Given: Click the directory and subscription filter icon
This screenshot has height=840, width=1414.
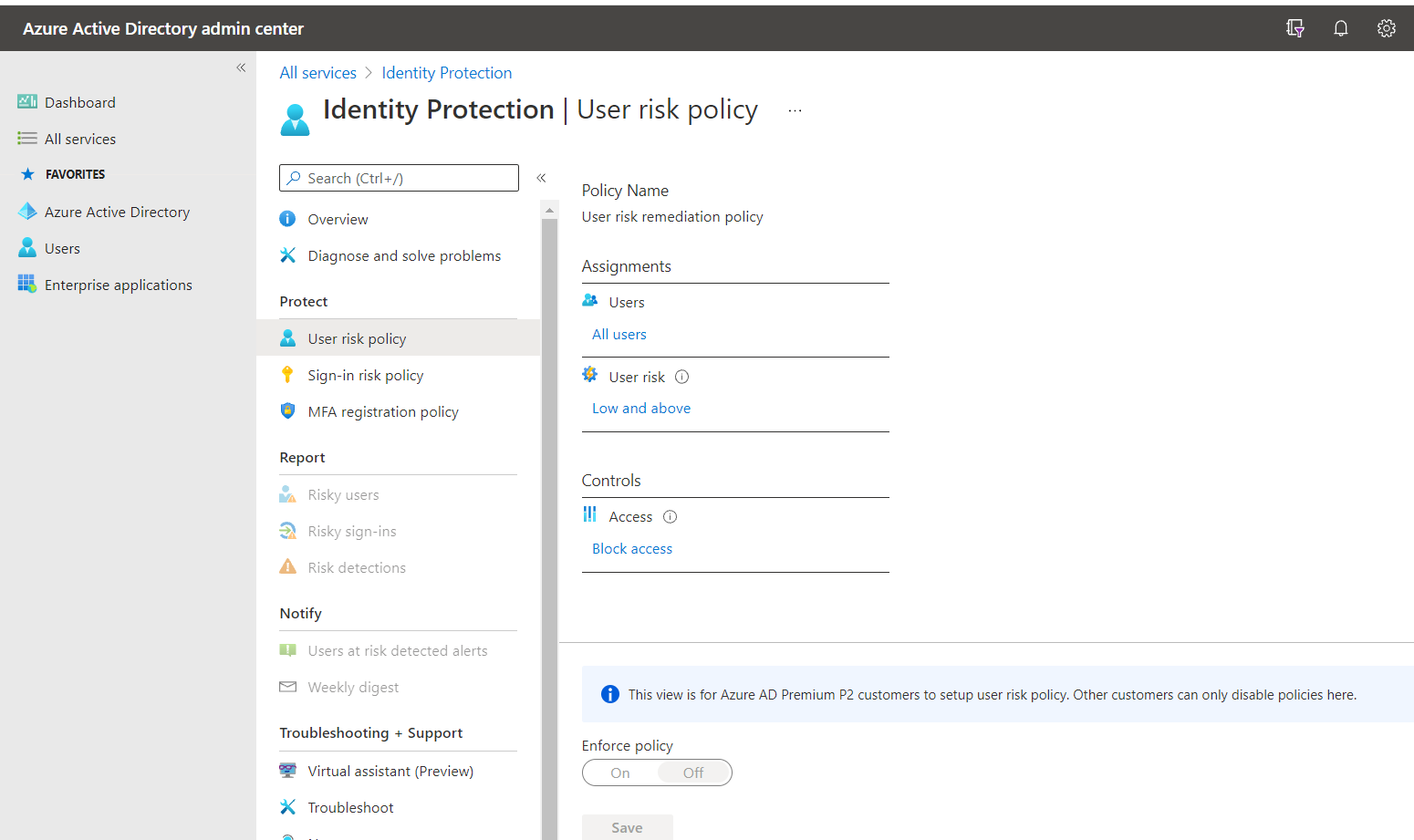Looking at the screenshot, I should point(1294,28).
